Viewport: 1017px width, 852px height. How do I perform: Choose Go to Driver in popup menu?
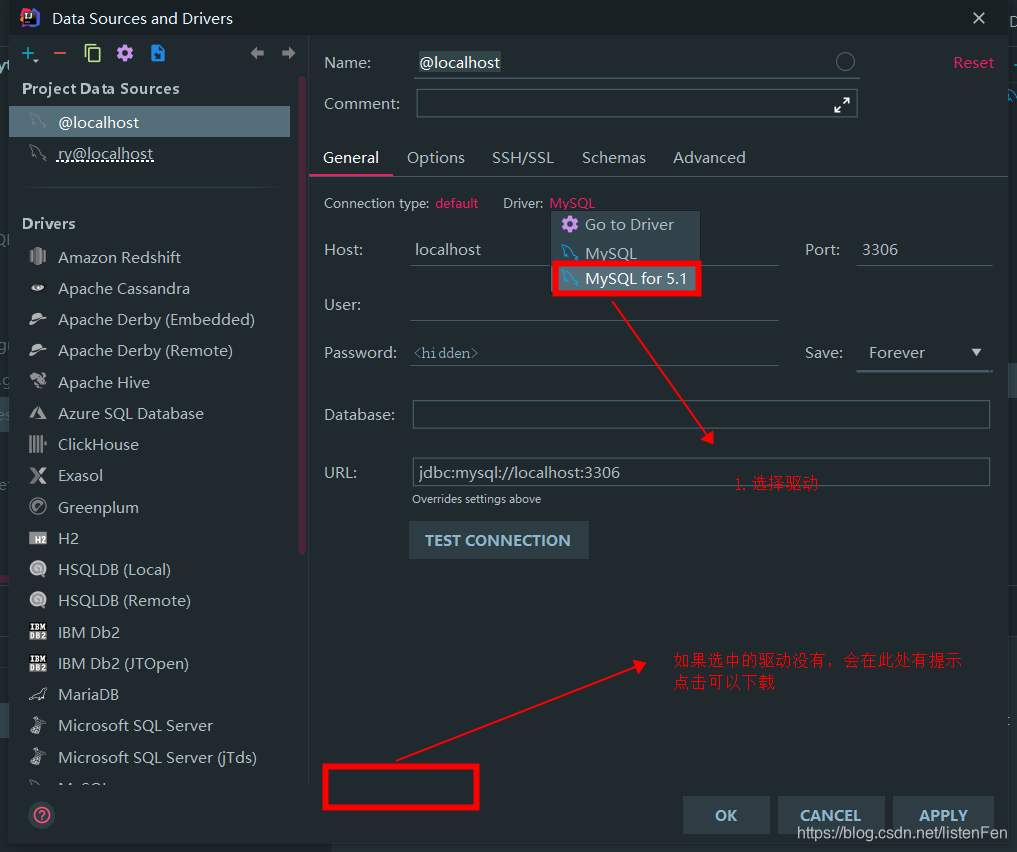(626, 225)
